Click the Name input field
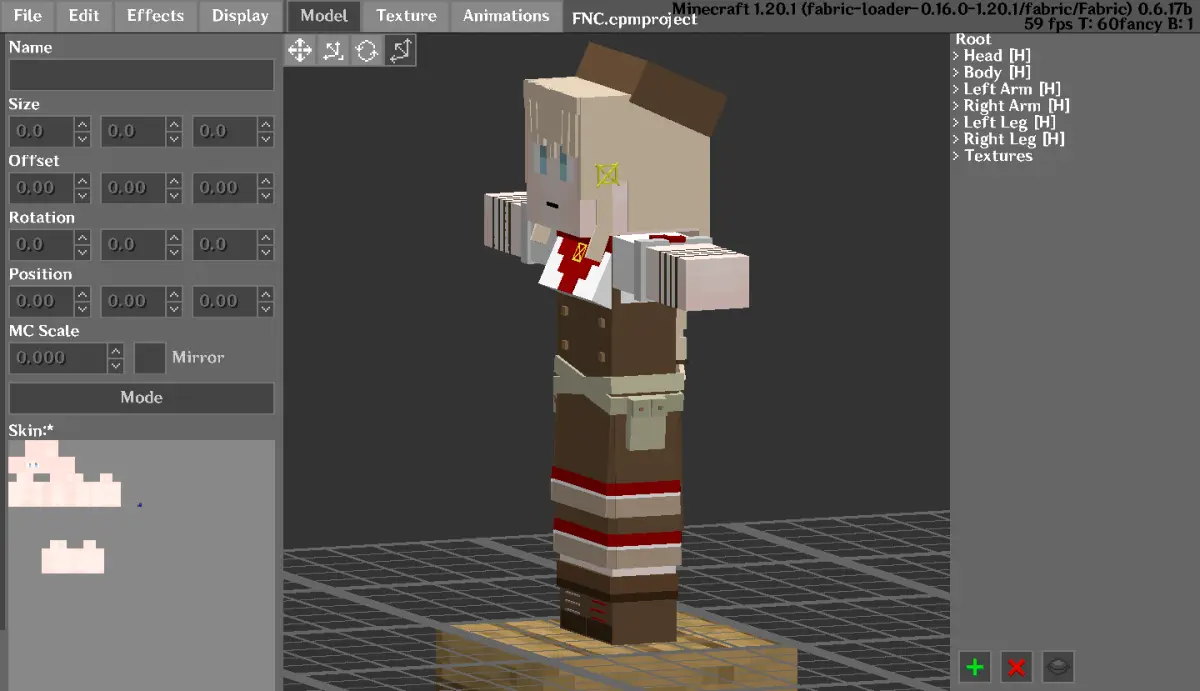This screenshot has width=1200, height=691. pos(141,75)
